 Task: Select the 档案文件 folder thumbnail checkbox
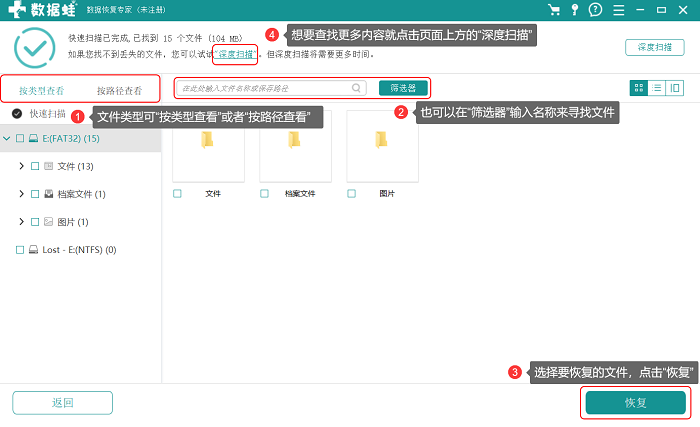264,193
